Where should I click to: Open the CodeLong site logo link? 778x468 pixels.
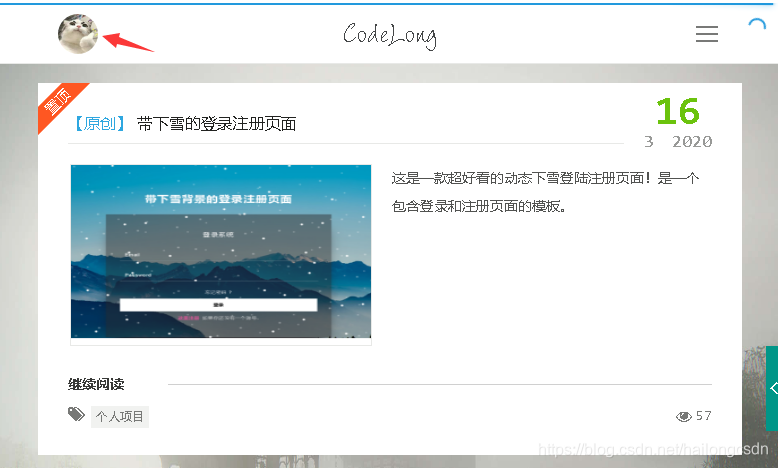tap(389, 35)
